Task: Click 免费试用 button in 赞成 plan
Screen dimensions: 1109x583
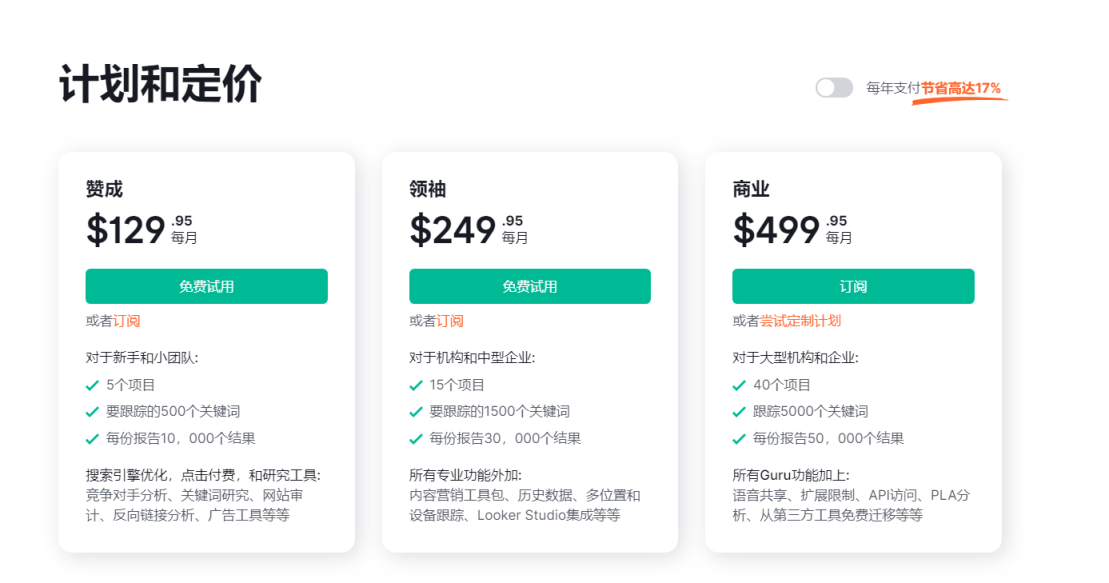Action: tap(206, 286)
